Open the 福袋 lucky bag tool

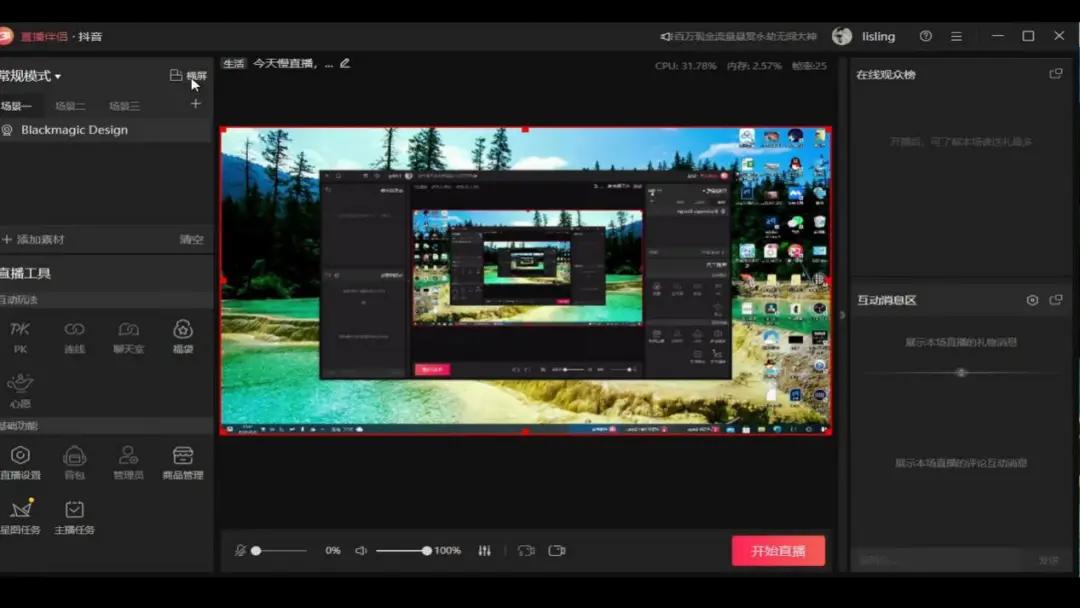(x=183, y=336)
